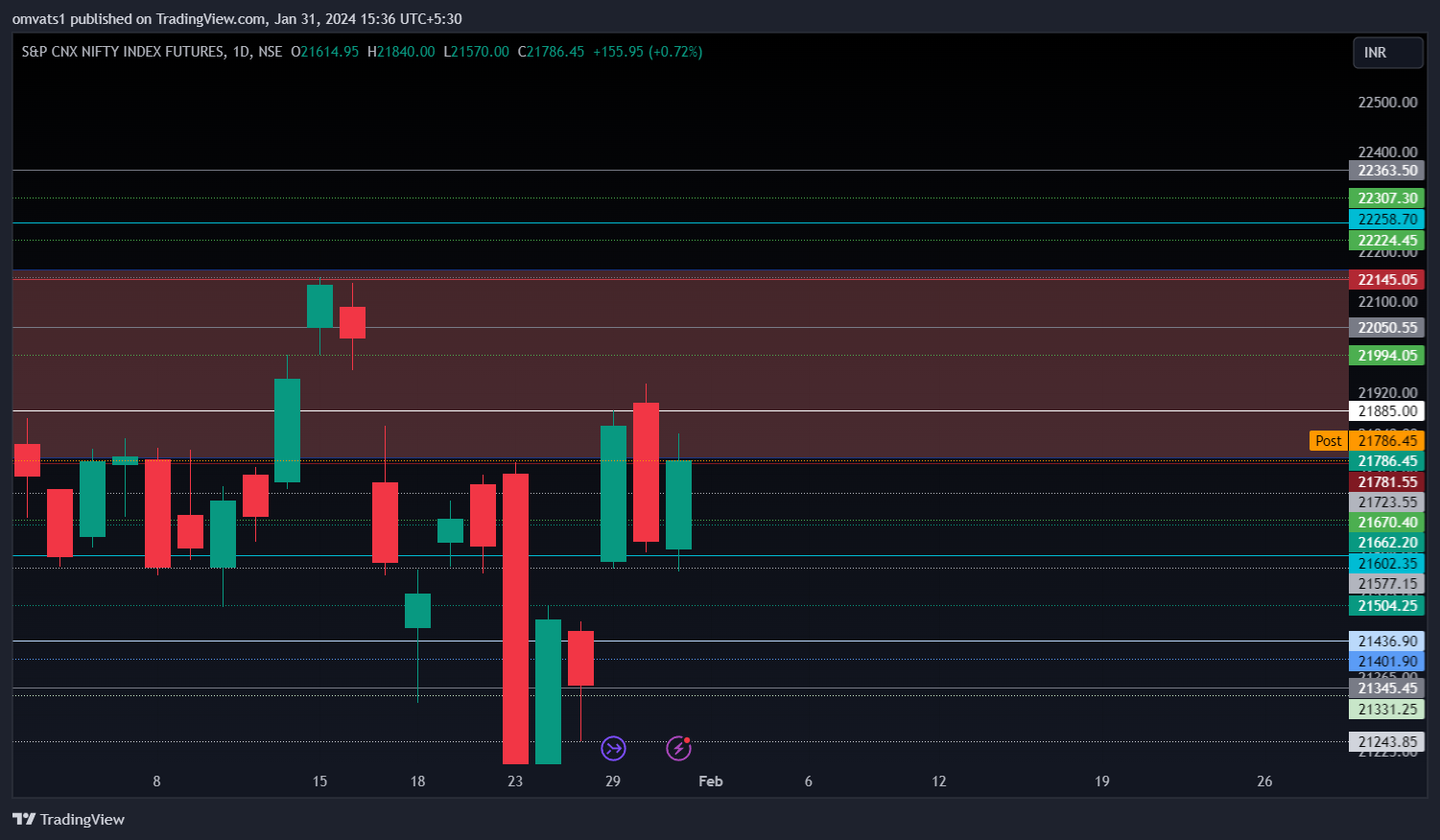The image size is (1440, 840).
Task: Click the 22363.50 price label
Action: pyautogui.click(x=1387, y=171)
